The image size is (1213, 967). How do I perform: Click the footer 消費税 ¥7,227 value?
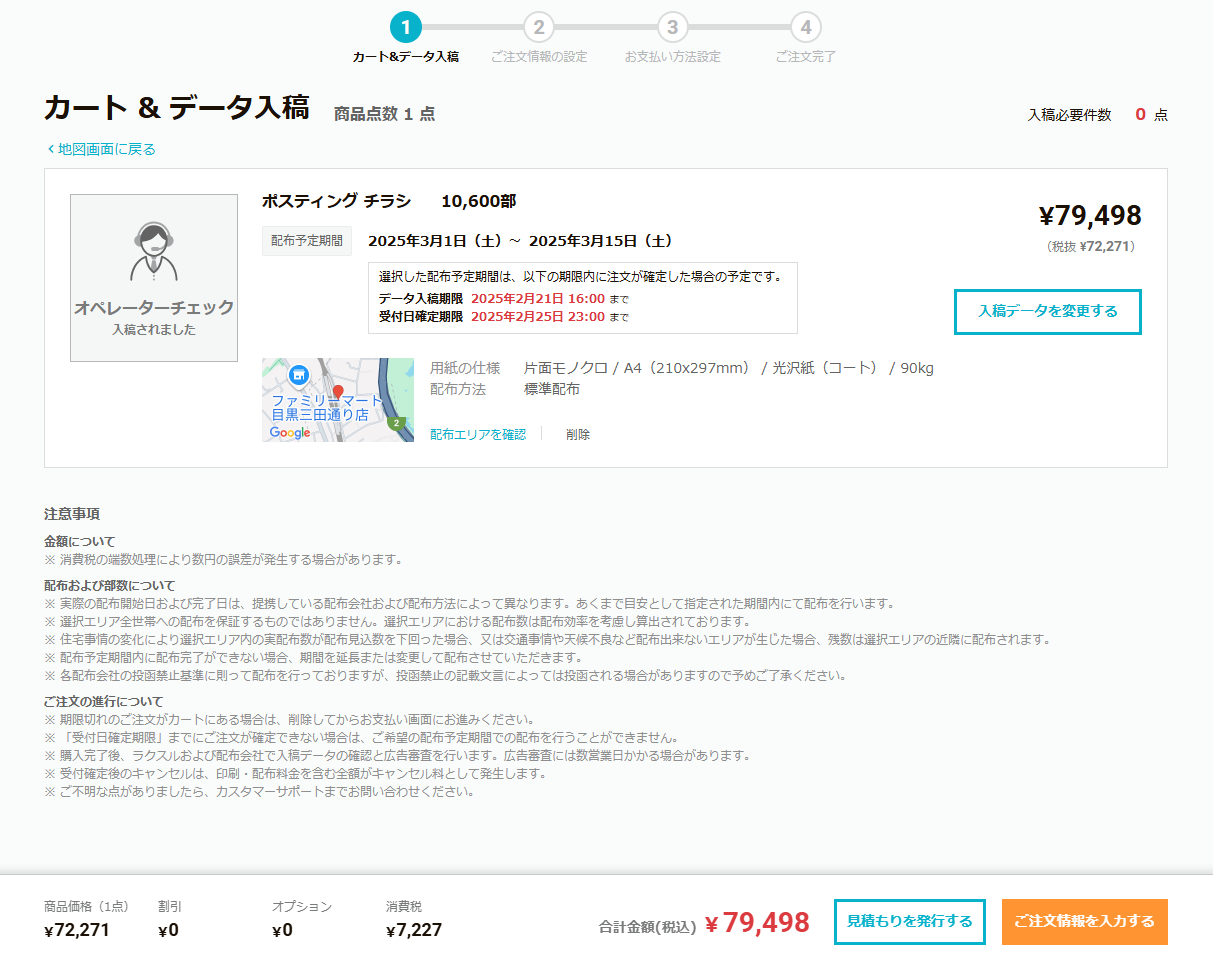point(414,930)
